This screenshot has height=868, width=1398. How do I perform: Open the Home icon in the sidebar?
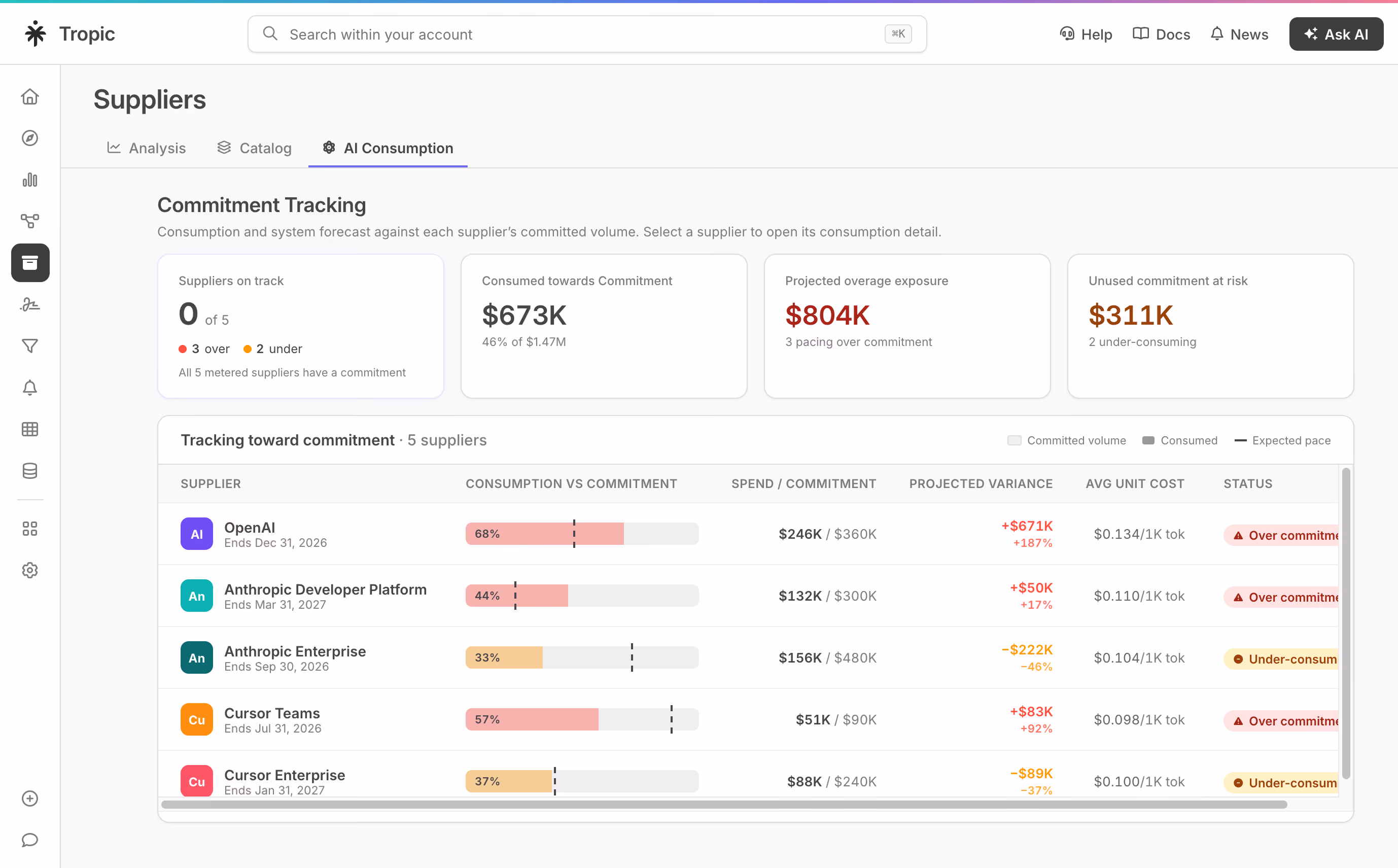coord(30,96)
